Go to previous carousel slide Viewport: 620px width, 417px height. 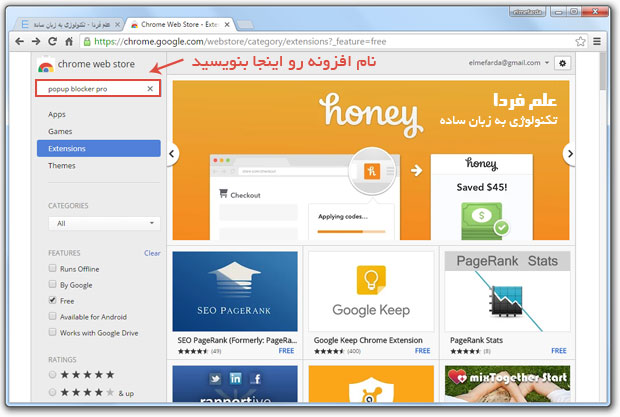pos(172,154)
